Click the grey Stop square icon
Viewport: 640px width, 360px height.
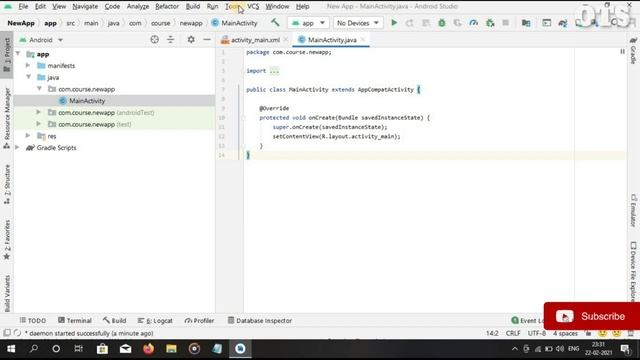[x=505, y=23]
